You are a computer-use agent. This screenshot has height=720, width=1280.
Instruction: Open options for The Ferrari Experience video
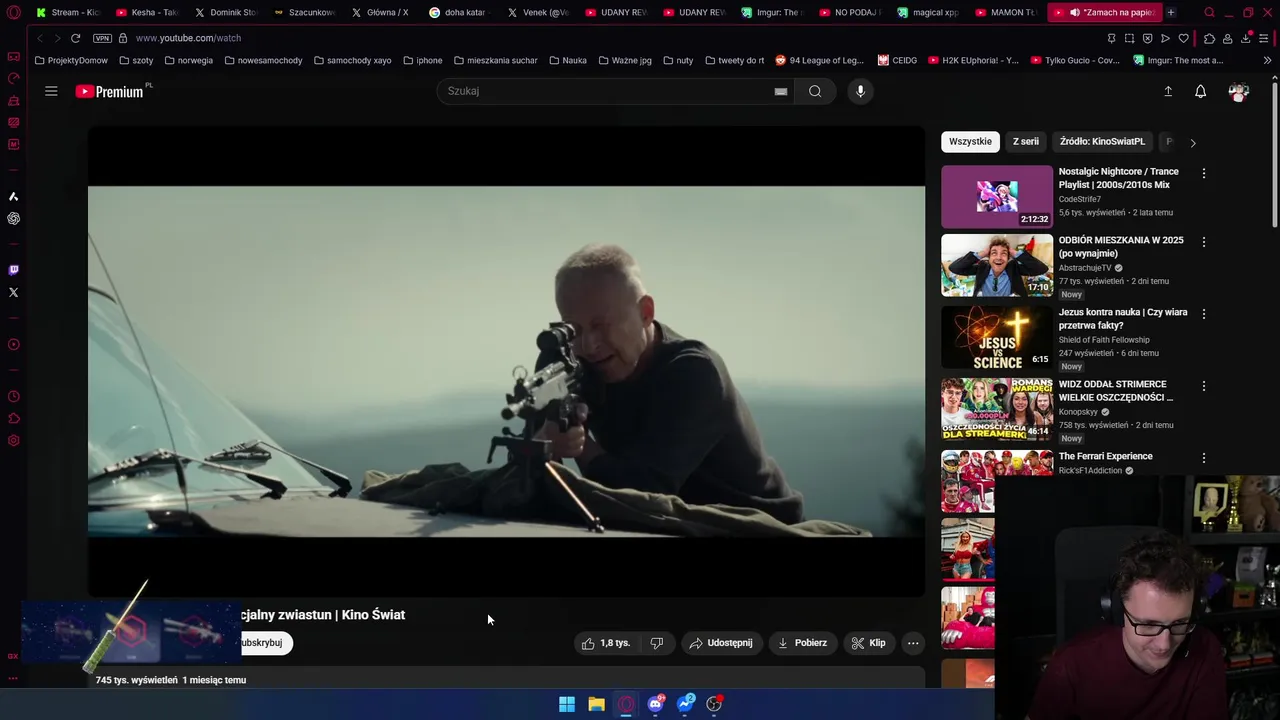point(1204,458)
